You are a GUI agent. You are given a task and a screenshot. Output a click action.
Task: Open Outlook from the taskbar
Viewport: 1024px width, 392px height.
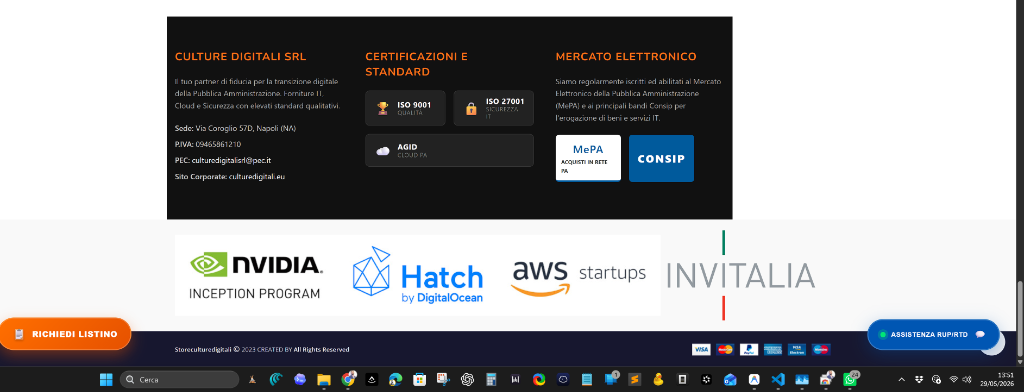coord(729,379)
